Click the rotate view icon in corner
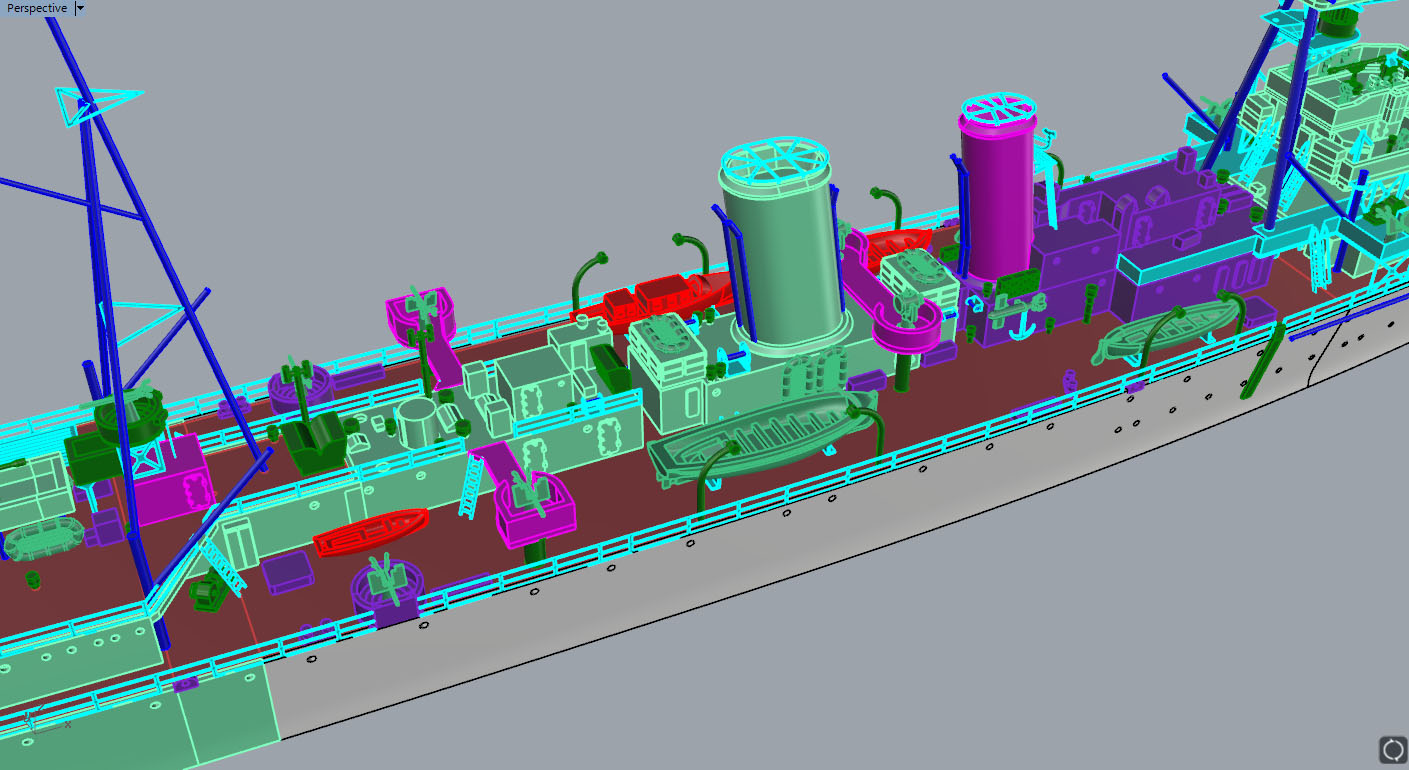The height and width of the screenshot is (770, 1409). tap(1392, 749)
